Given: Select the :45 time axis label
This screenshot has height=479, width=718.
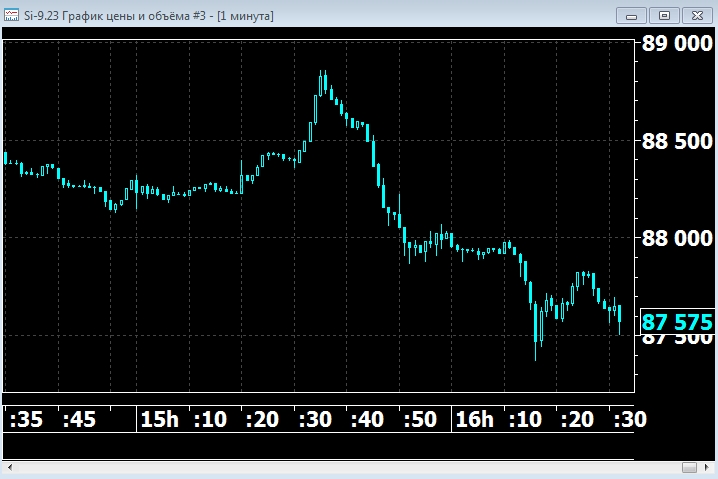Looking at the screenshot, I should [x=78, y=419].
